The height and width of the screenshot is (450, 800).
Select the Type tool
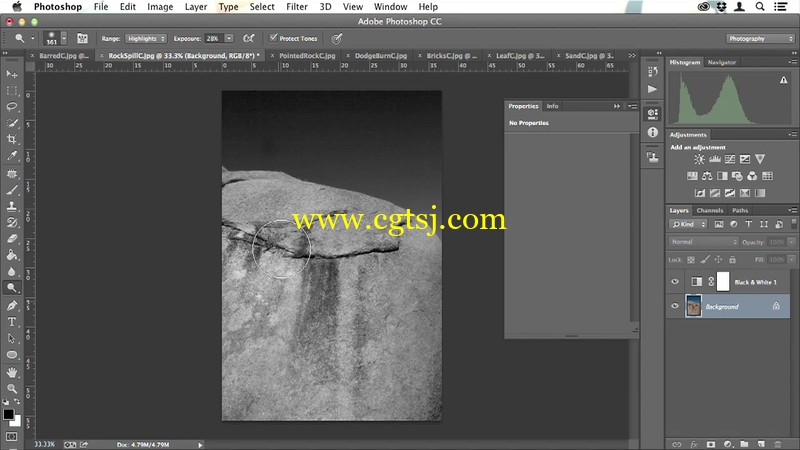click(11, 322)
